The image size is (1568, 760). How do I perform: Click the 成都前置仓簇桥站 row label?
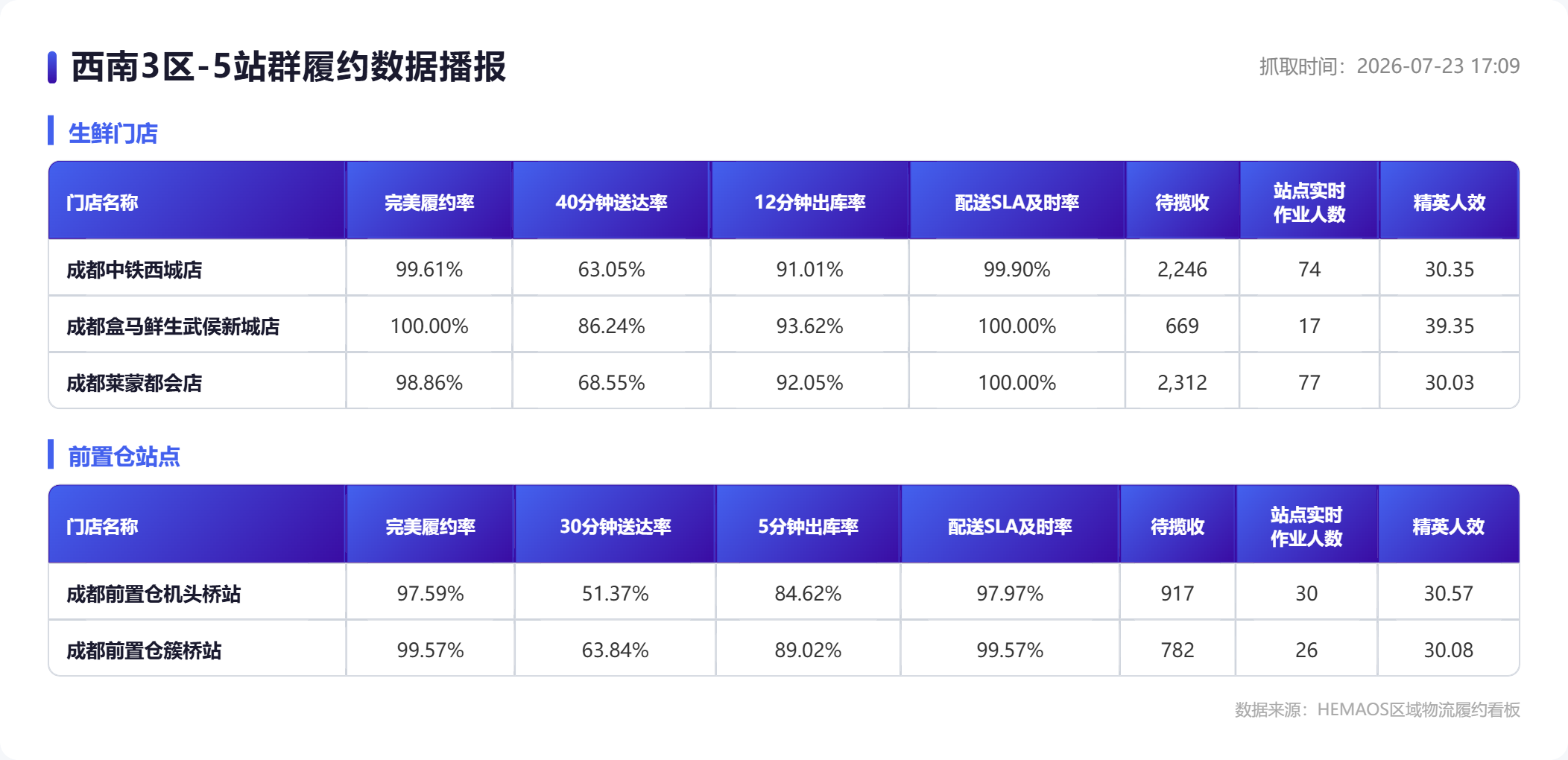(x=144, y=650)
